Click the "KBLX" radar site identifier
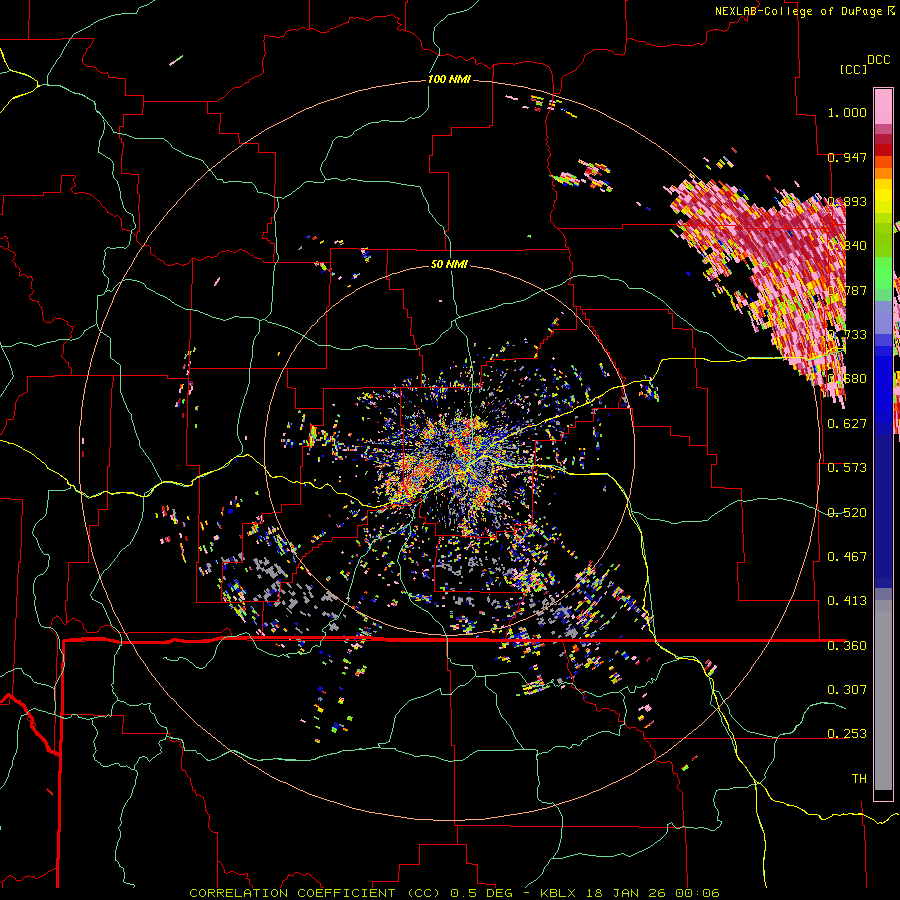The image size is (900, 900). click(558, 893)
